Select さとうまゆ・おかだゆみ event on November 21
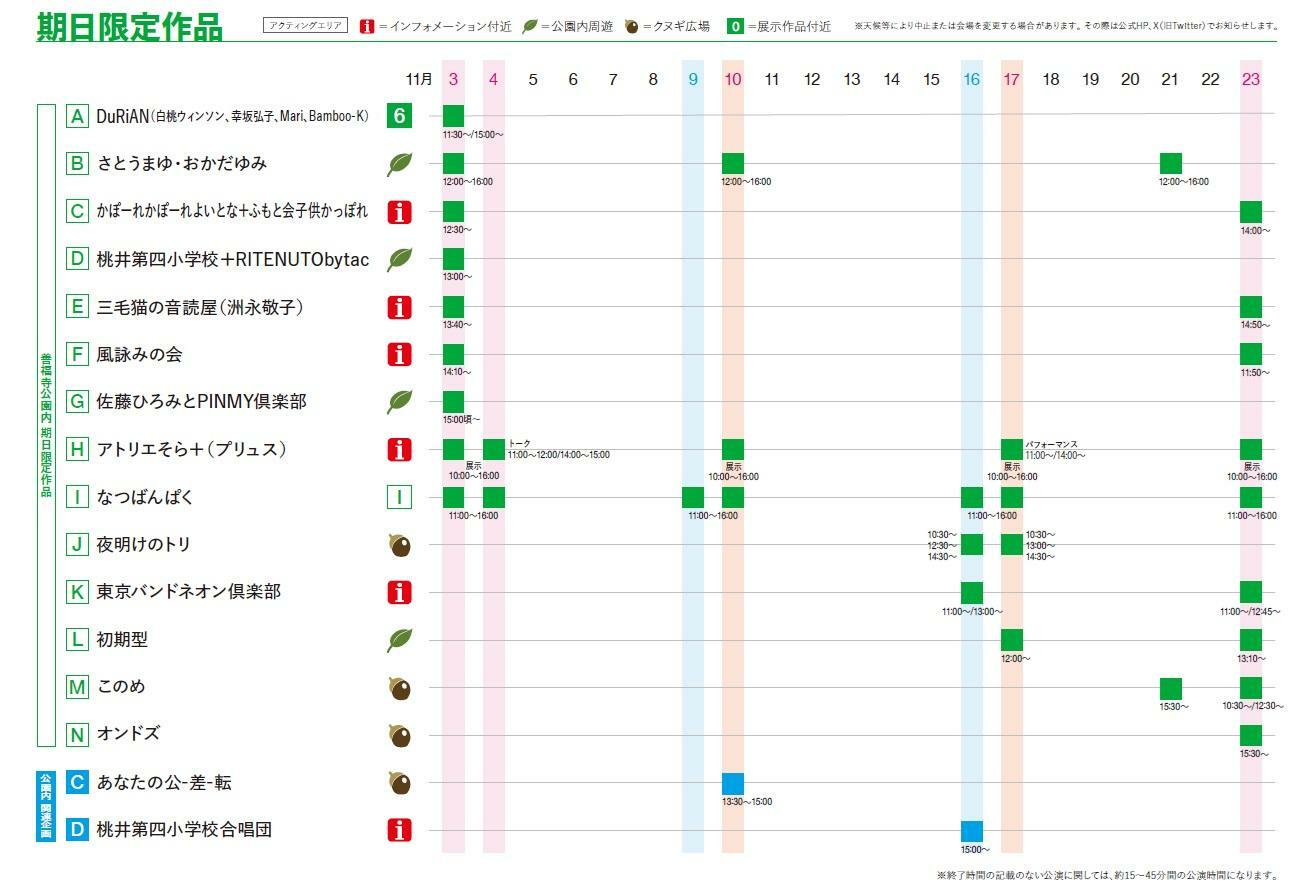The width and height of the screenshot is (1310, 889). click(x=1171, y=163)
